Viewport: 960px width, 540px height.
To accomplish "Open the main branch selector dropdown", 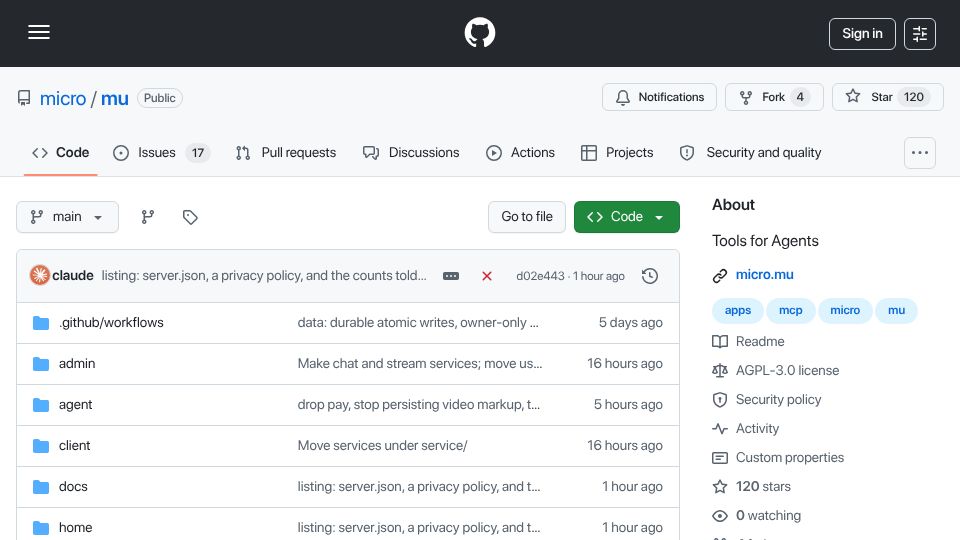I will pyautogui.click(x=67, y=217).
